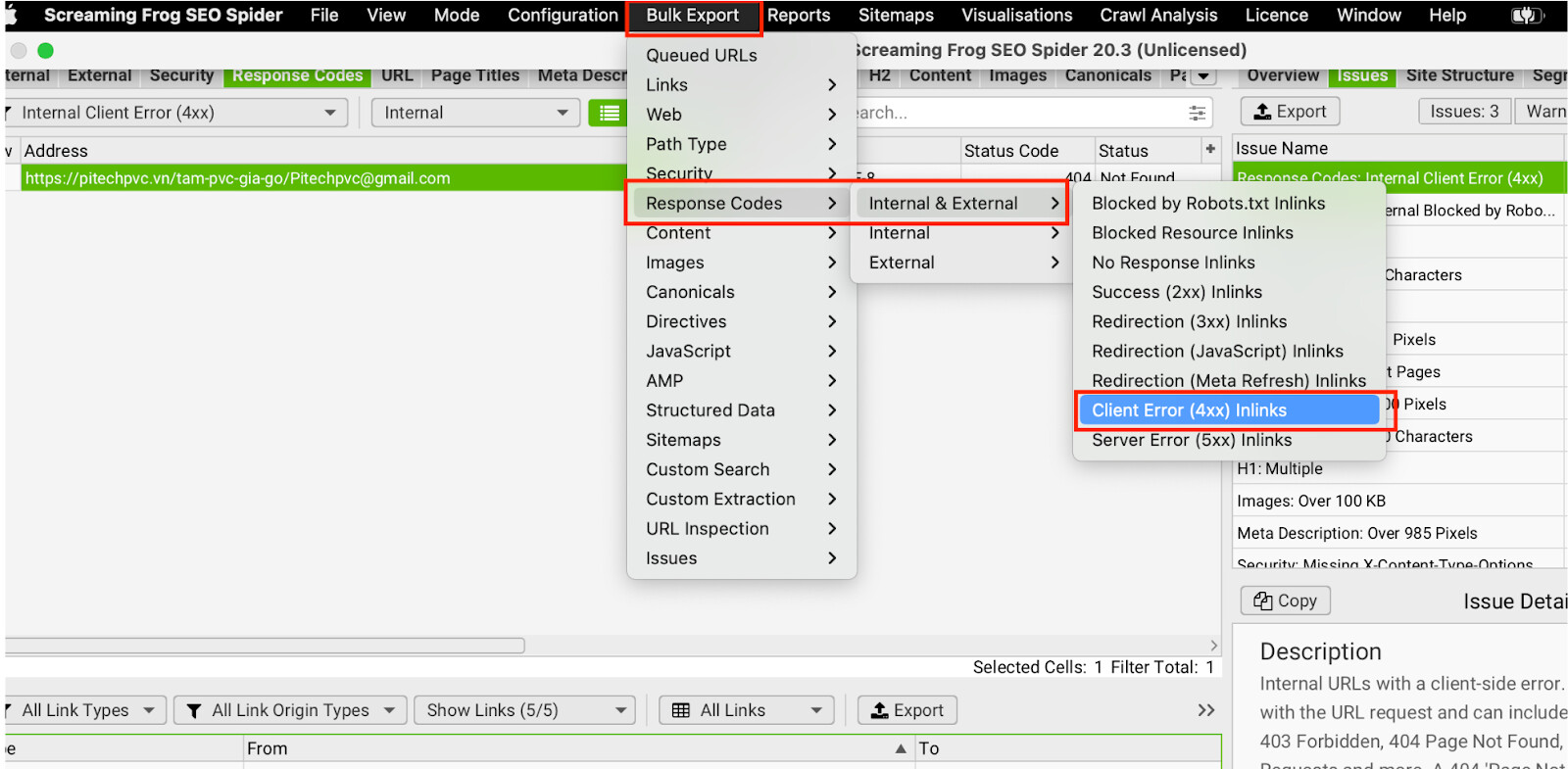Open the Crawl Analysis menu
Image resolution: width=1568 pixels, height=769 pixels.
[1158, 15]
